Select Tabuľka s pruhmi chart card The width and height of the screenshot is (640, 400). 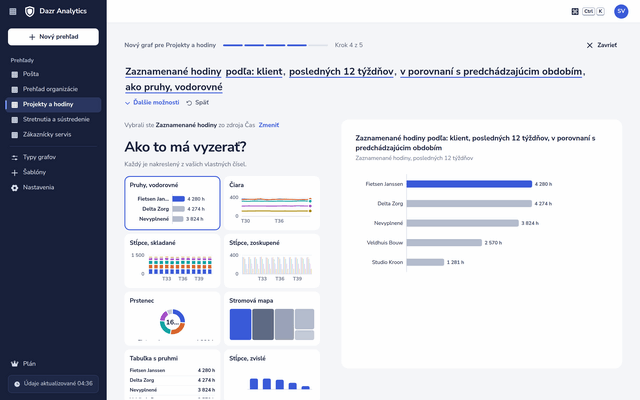(172, 375)
